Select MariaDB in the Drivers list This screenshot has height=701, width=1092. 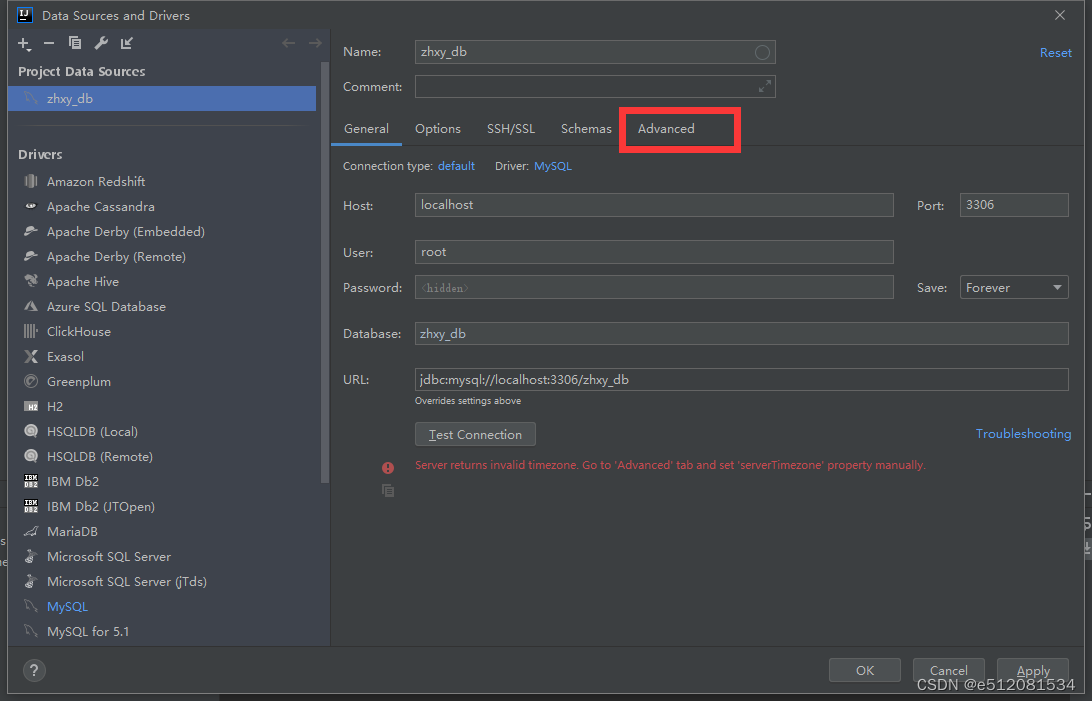click(75, 531)
